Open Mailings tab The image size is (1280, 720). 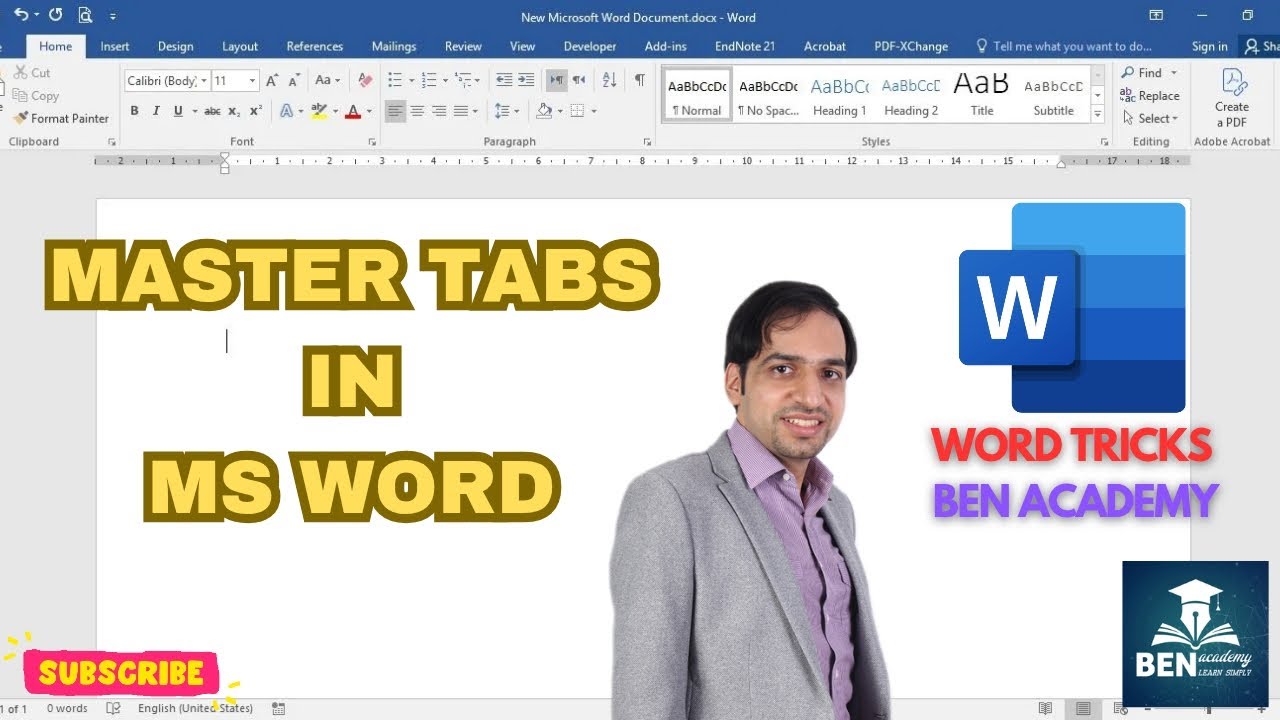[394, 46]
